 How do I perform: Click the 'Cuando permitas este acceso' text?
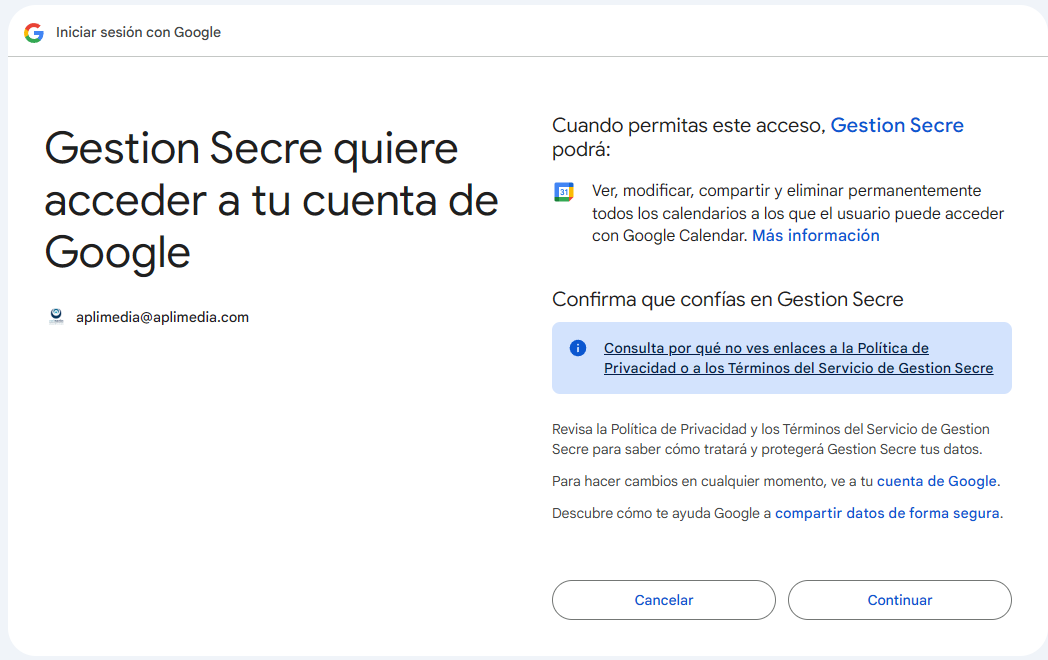coord(689,126)
